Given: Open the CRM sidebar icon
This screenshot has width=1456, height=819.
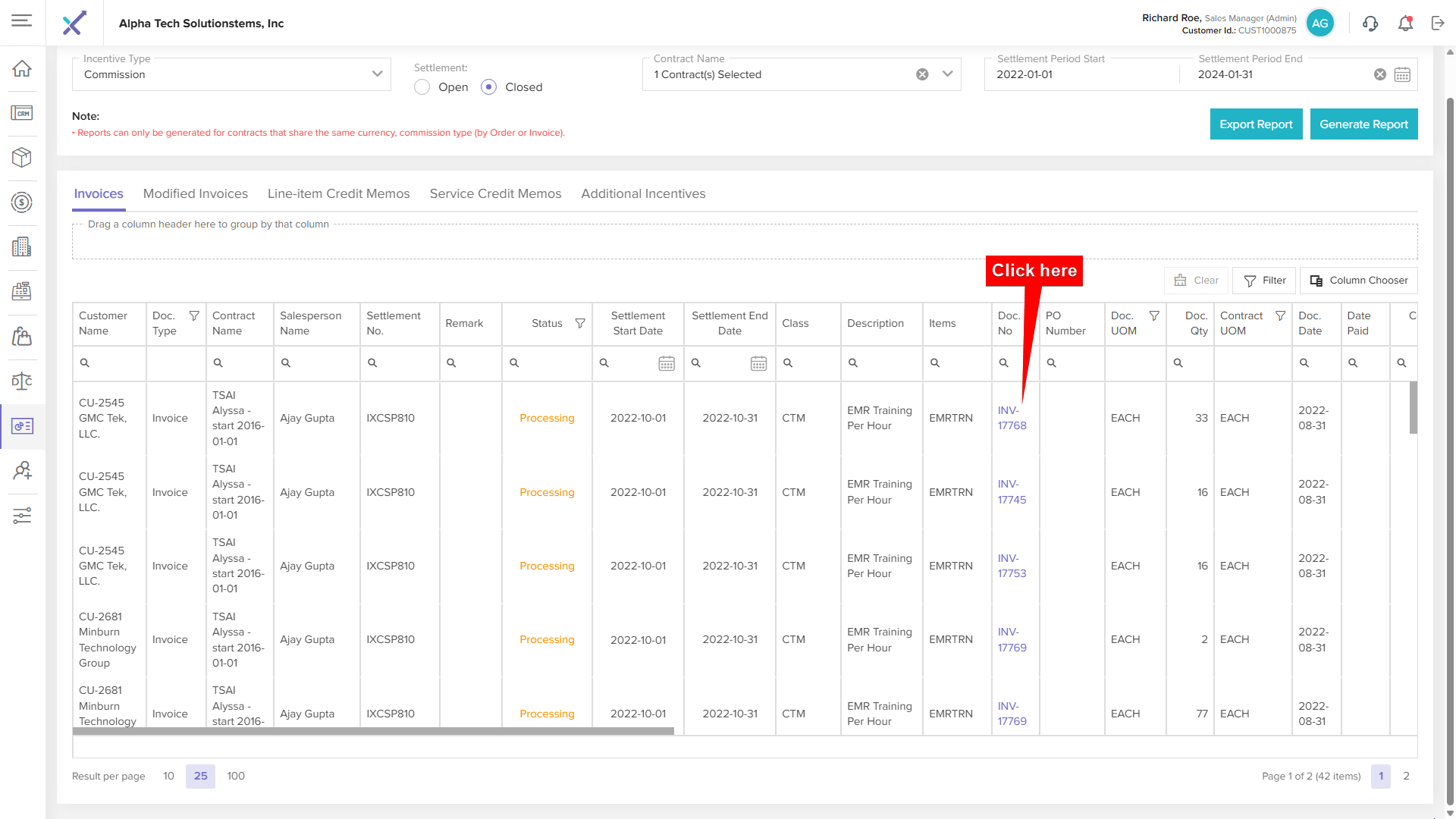Looking at the screenshot, I should (x=22, y=113).
